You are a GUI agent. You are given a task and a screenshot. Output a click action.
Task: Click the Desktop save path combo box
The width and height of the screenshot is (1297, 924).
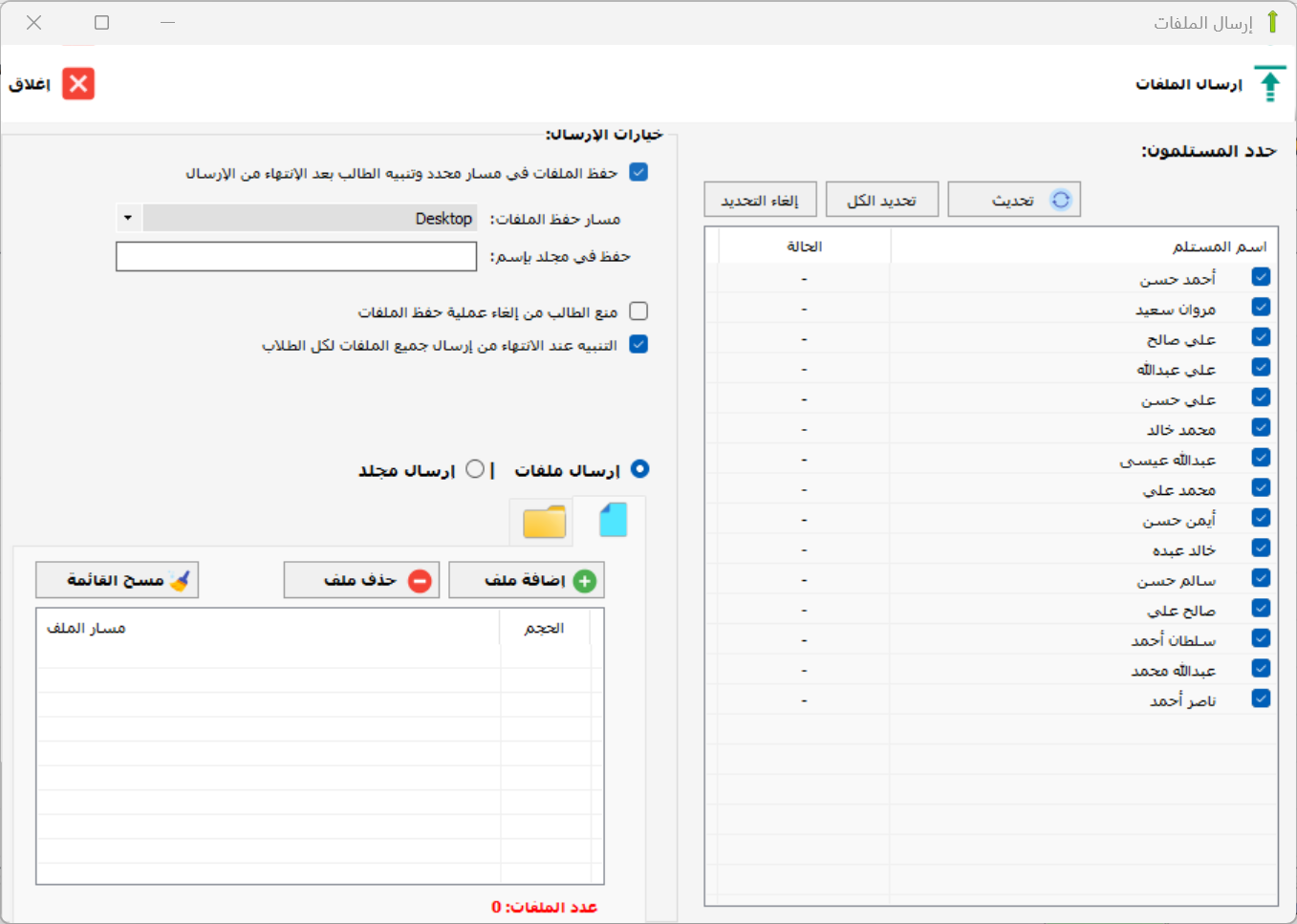click(x=309, y=218)
